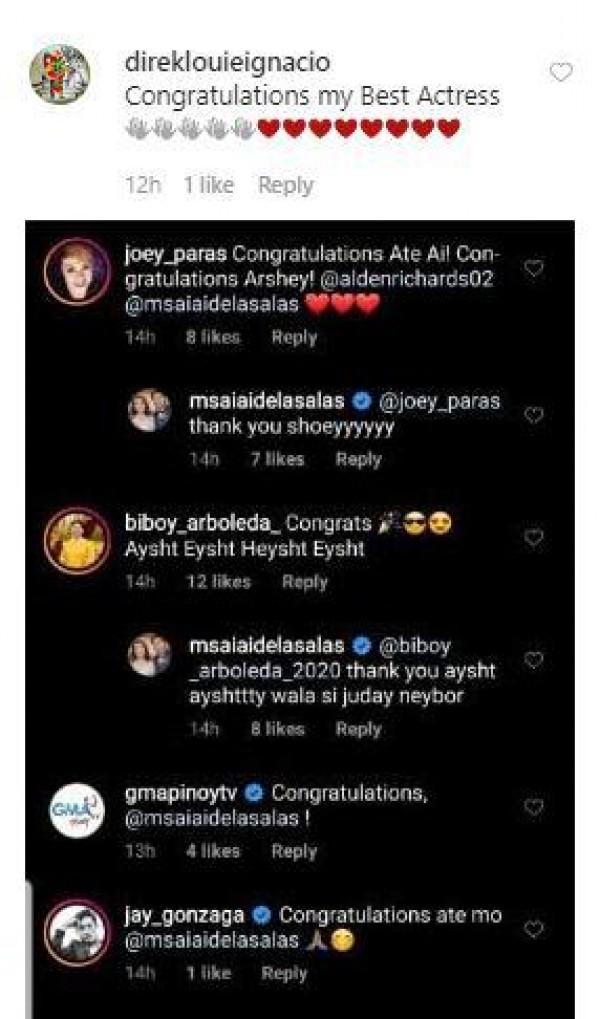Like biboy_arboleda_'s Congrats comment
Viewport: 600px width, 1019px height.
click(x=534, y=538)
